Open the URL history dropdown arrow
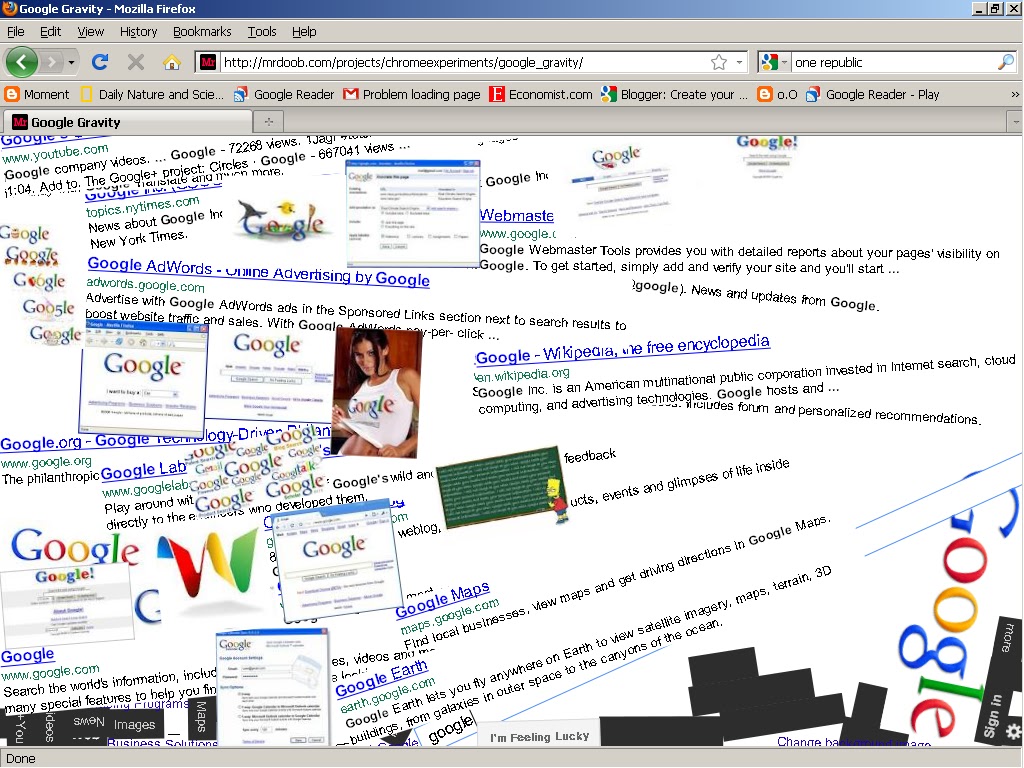Viewport: 1024px width, 768px height. coord(739,63)
